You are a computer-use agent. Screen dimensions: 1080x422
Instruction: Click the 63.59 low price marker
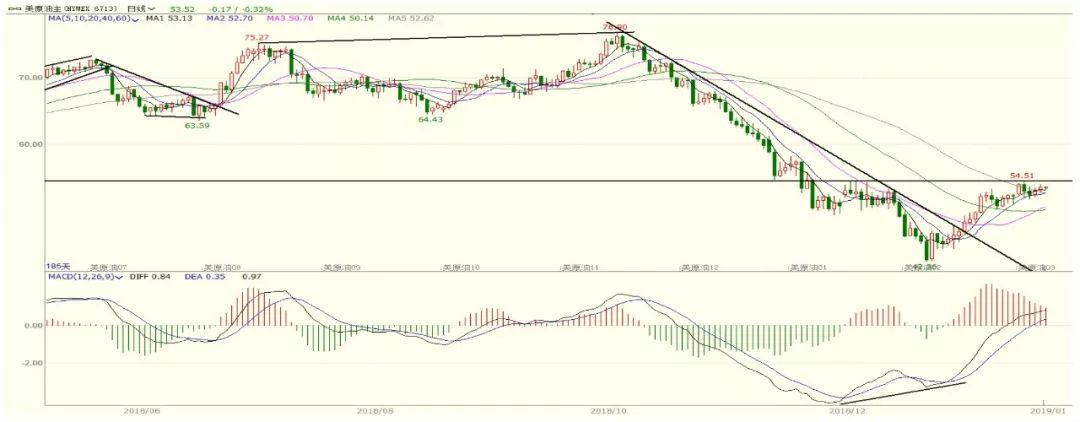(196, 126)
